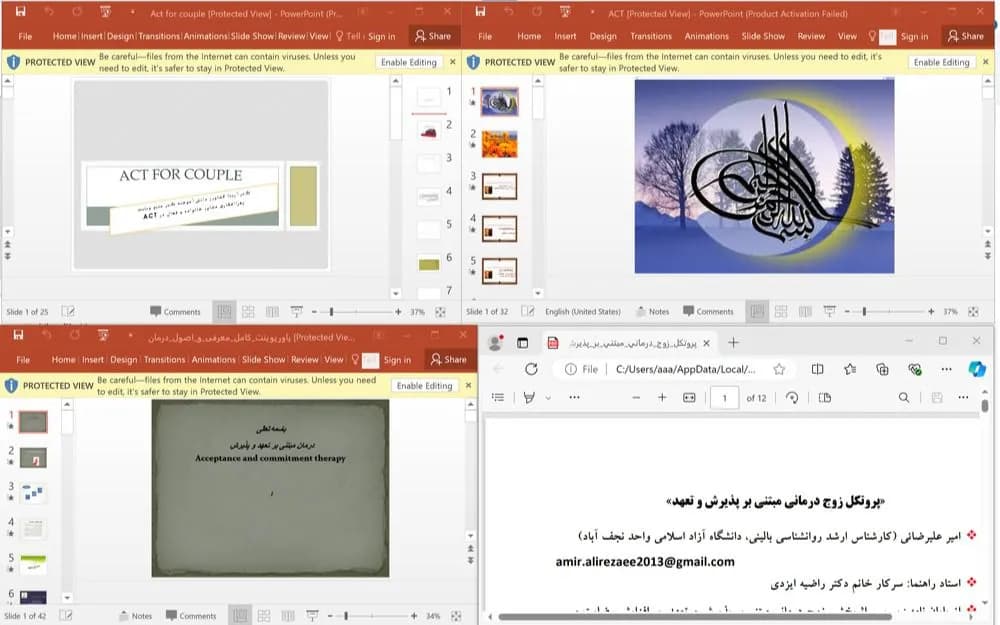
Task: Enable Editing in ACT for couple window
Action: [x=409, y=62]
